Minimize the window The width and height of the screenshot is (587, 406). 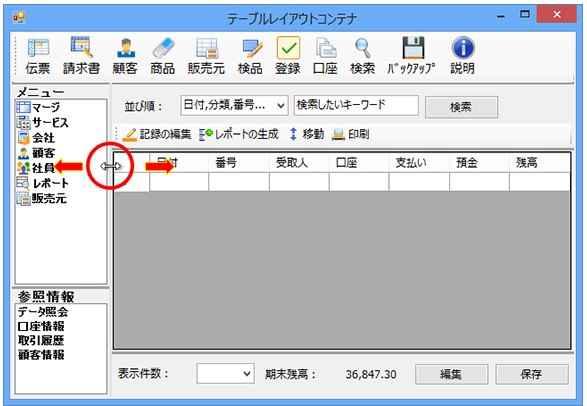point(502,16)
